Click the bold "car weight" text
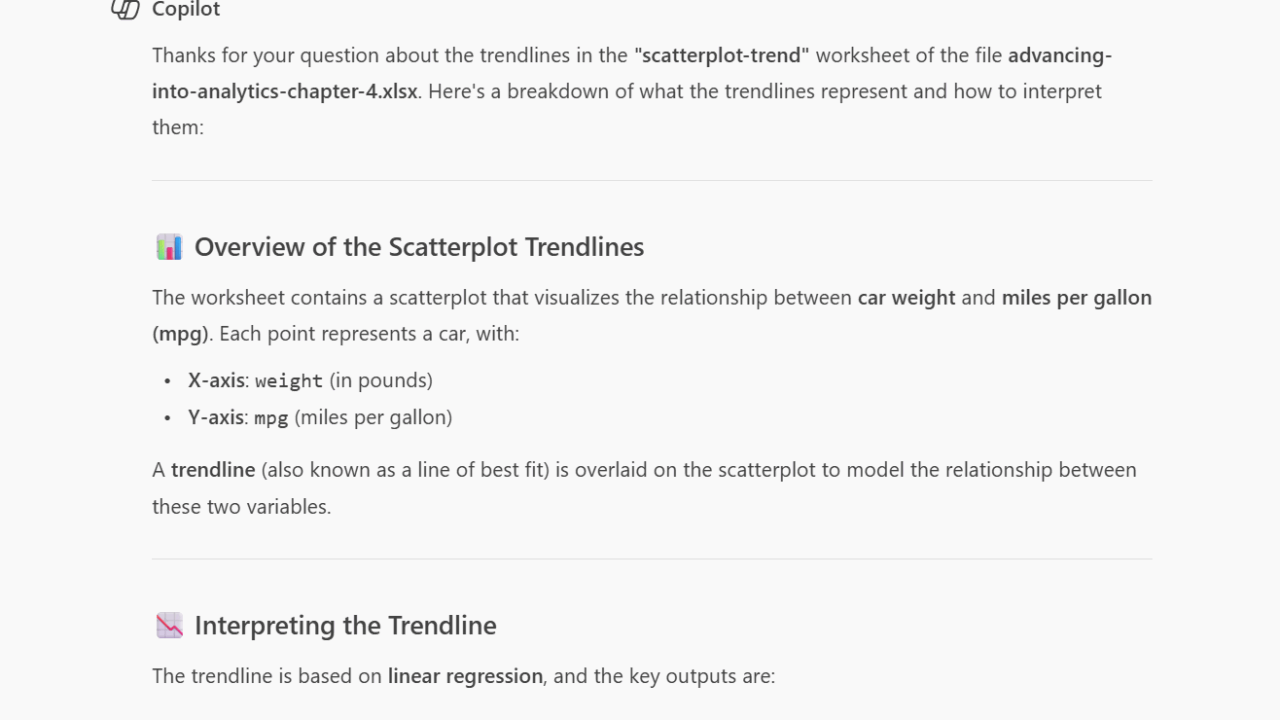This screenshot has height=720, width=1280. (x=906, y=298)
